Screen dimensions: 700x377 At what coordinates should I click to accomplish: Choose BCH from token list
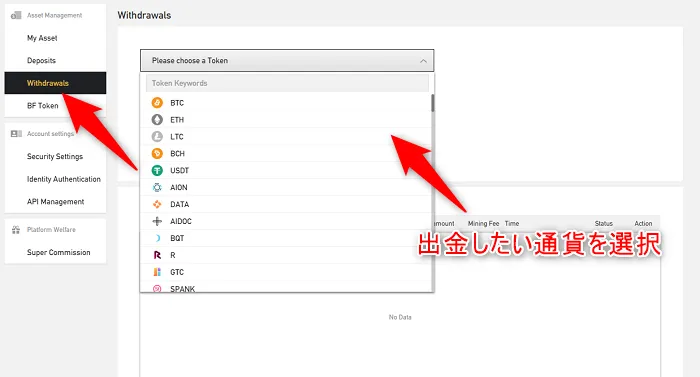286,154
